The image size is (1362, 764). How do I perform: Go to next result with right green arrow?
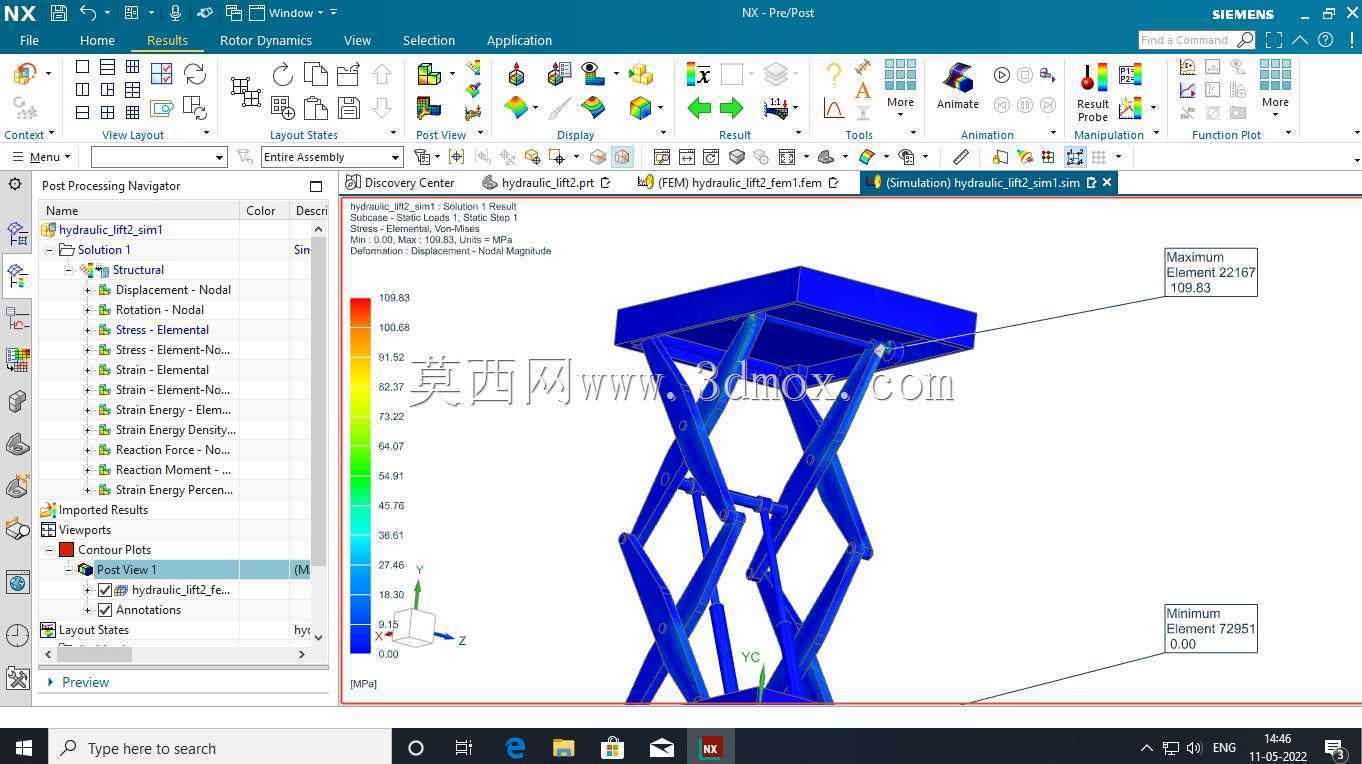point(732,107)
